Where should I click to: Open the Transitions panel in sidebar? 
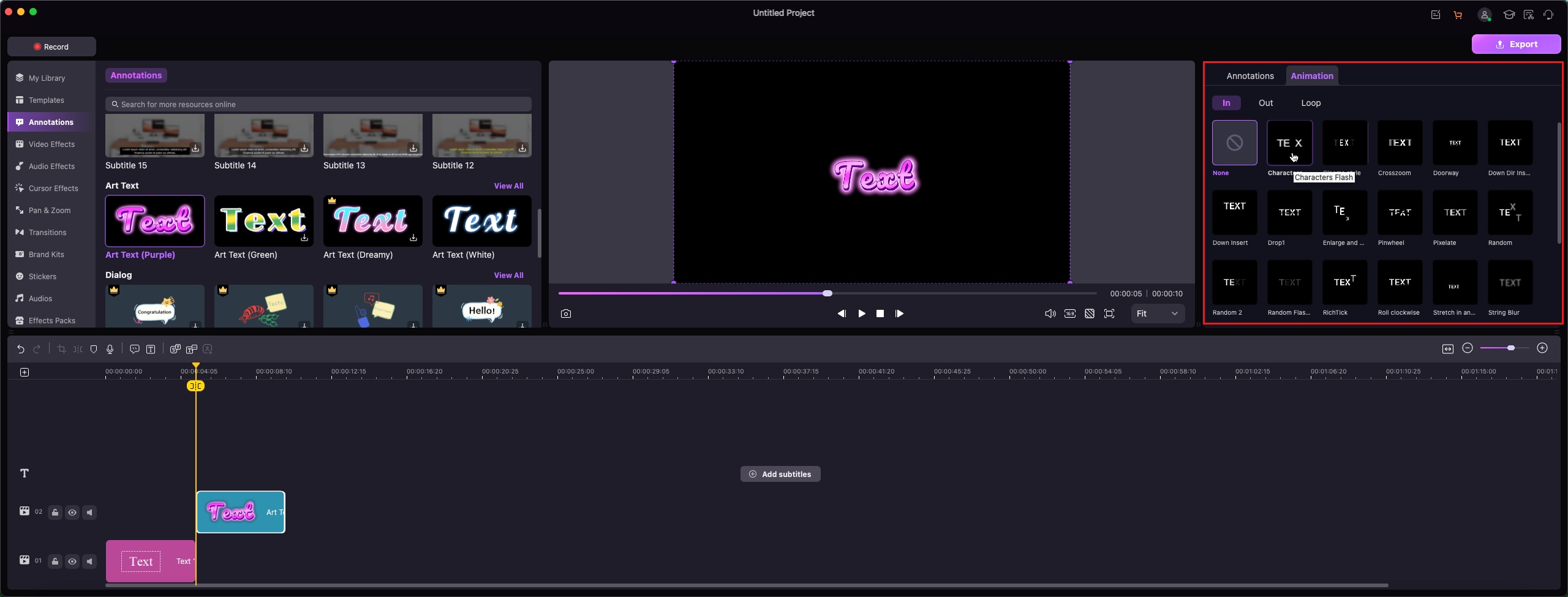[47, 232]
